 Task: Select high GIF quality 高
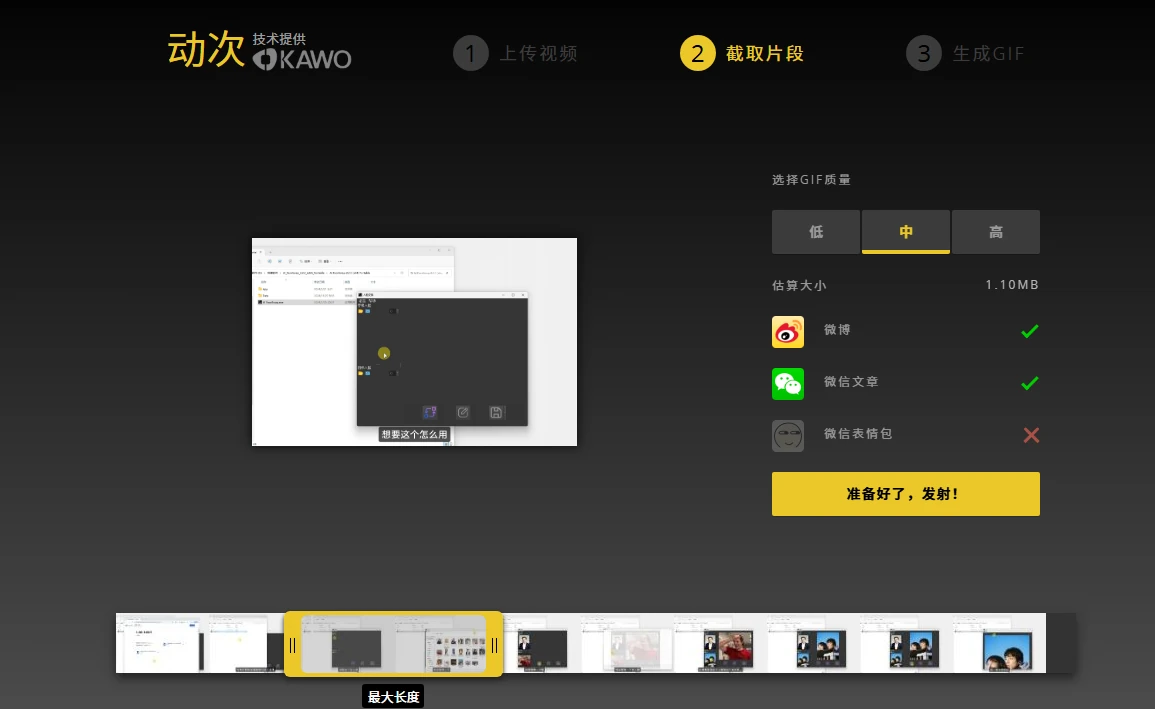[x=996, y=232]
